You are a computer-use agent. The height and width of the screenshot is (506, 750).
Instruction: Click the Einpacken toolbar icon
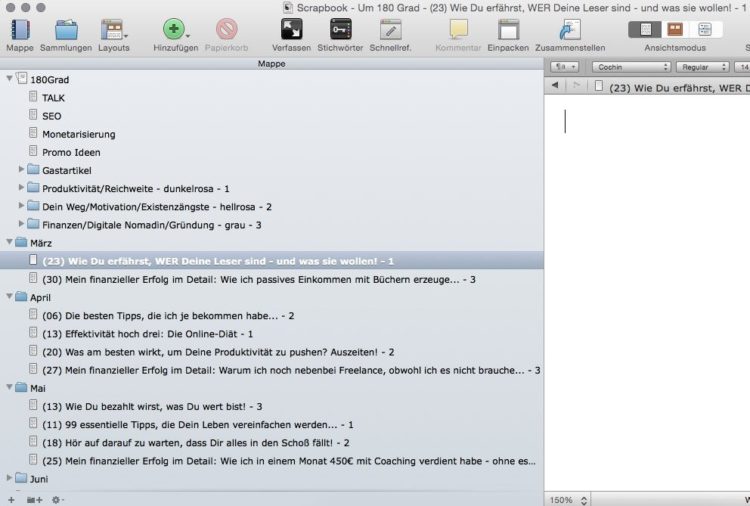click(x=508, y=30)
